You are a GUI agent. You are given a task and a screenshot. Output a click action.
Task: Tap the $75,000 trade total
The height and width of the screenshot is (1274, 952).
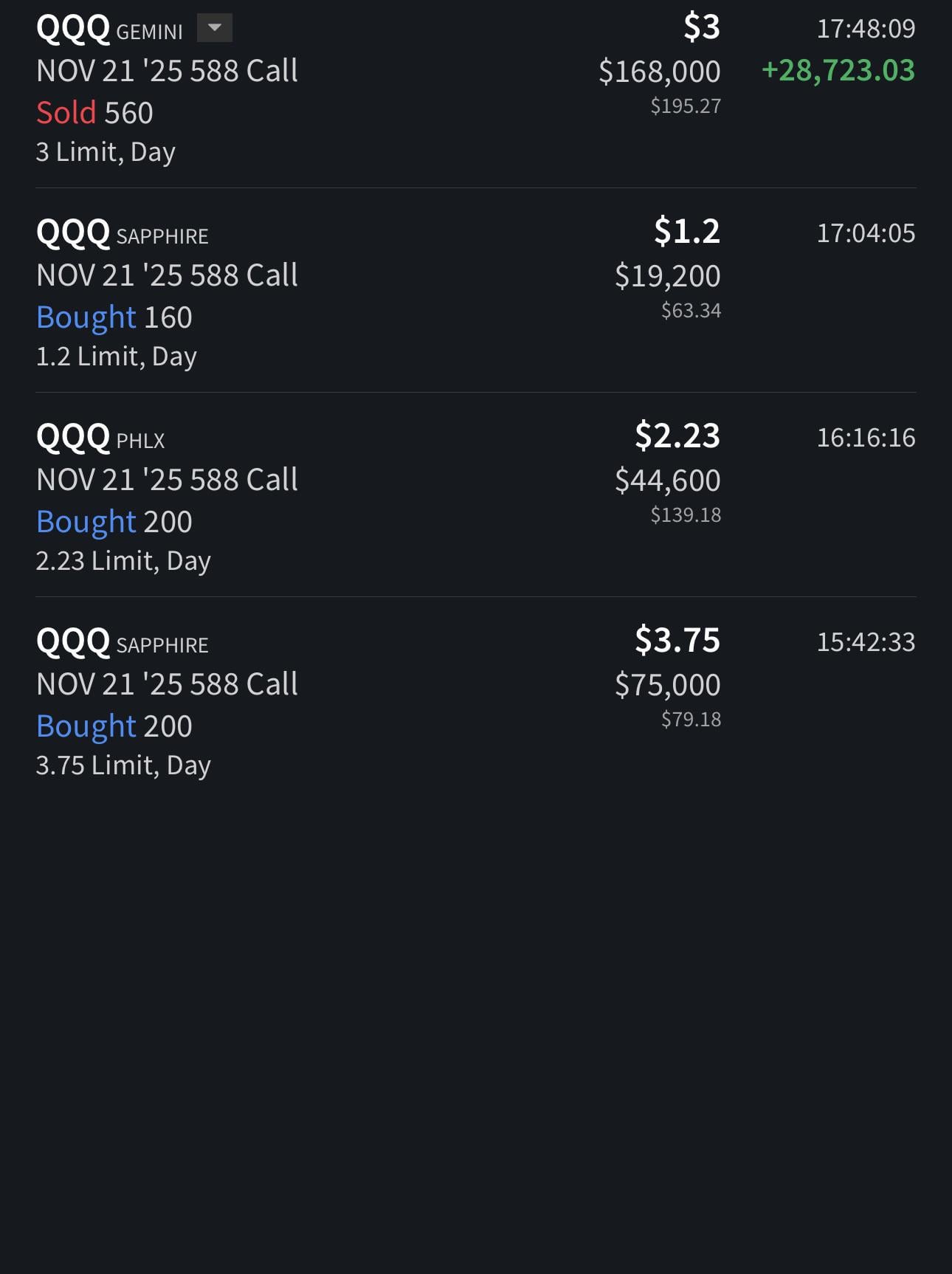(667, 685)
